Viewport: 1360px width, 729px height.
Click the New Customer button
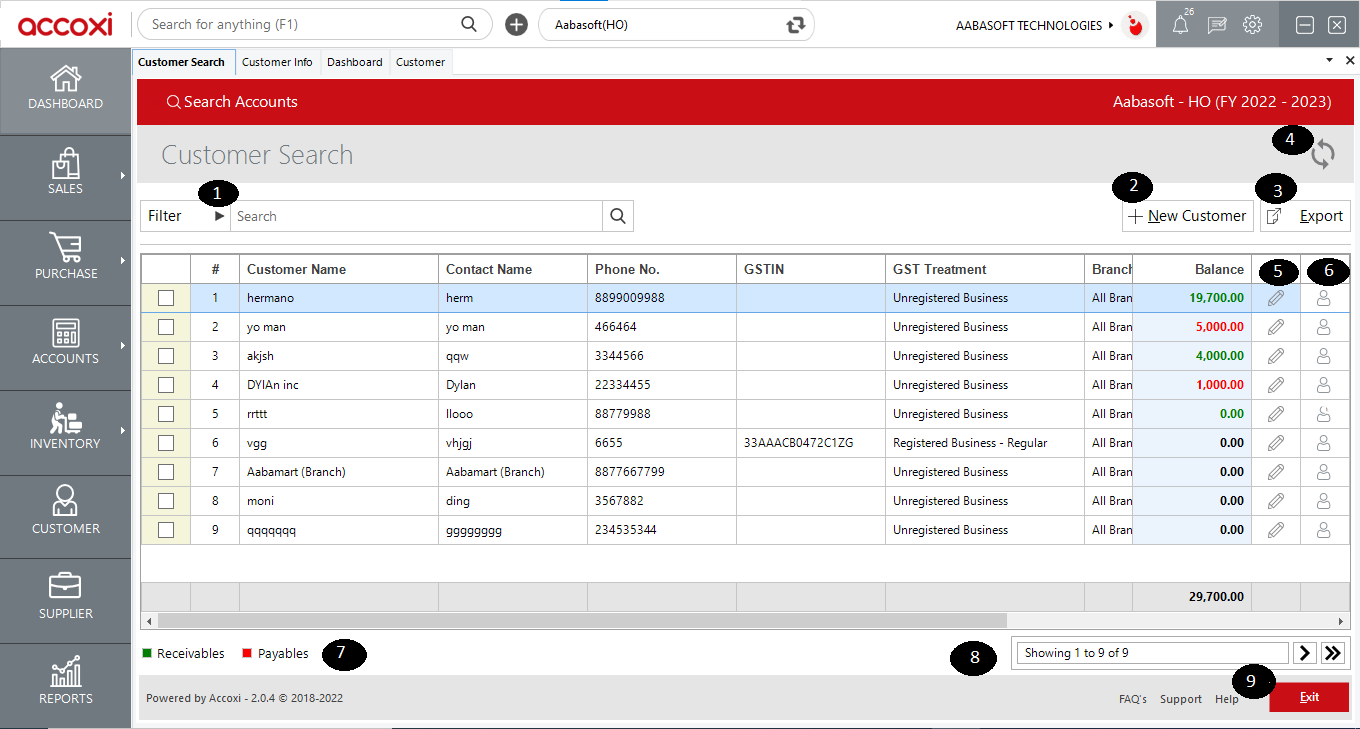pos(1188,216)
